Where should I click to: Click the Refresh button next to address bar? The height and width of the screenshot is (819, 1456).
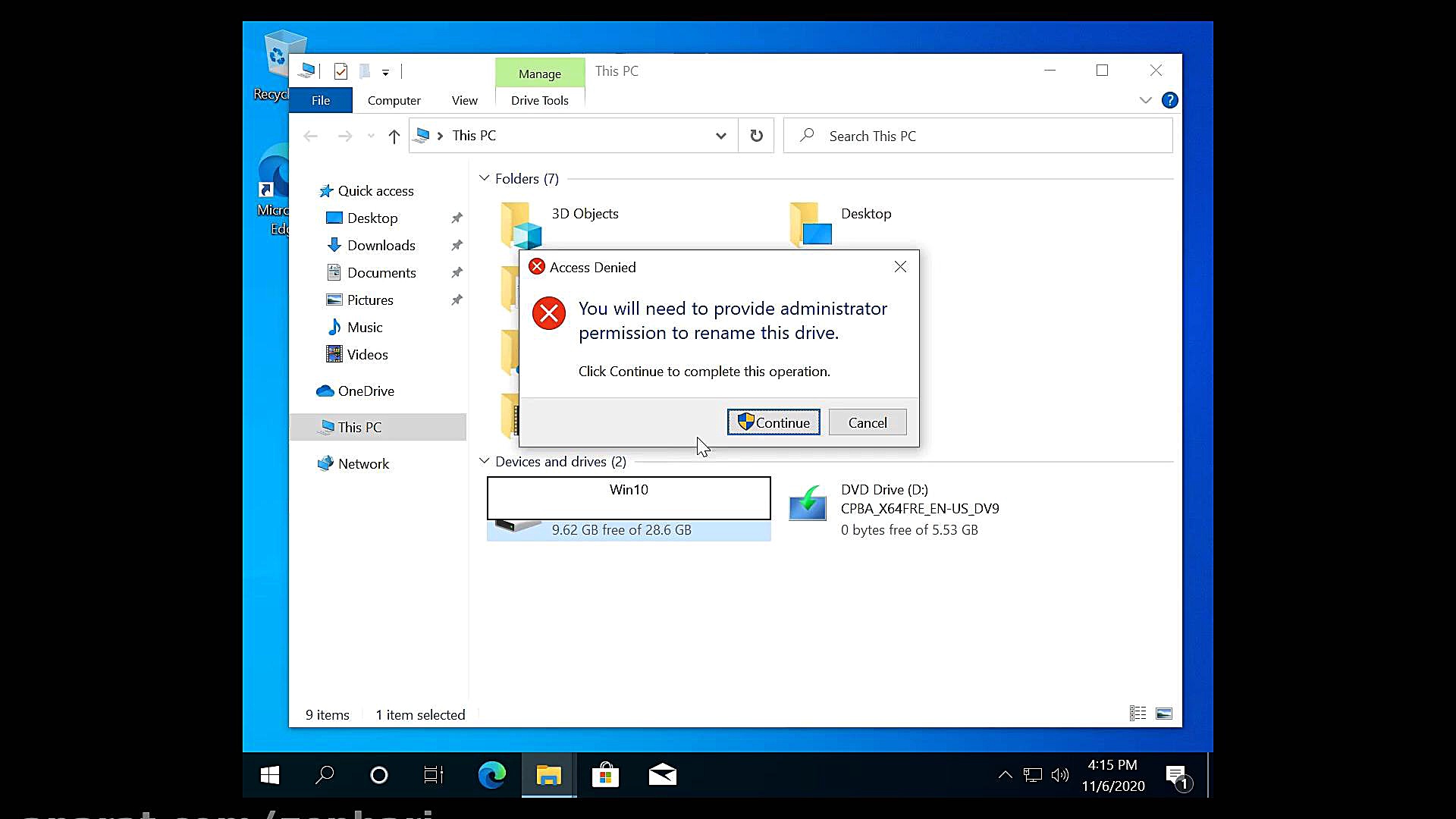756,136
